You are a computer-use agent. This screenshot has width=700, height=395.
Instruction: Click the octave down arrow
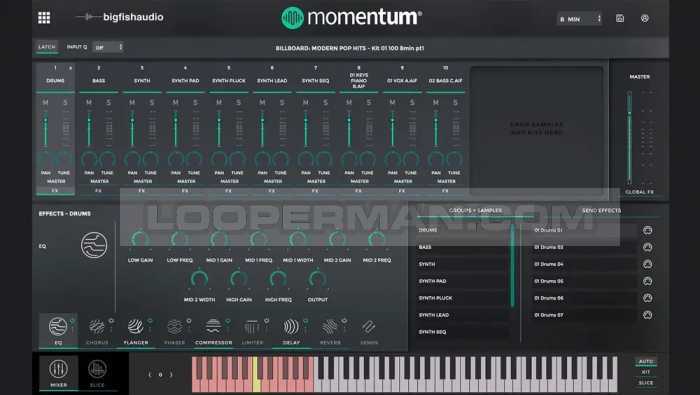pyautogui.click(x=150, y=375)
